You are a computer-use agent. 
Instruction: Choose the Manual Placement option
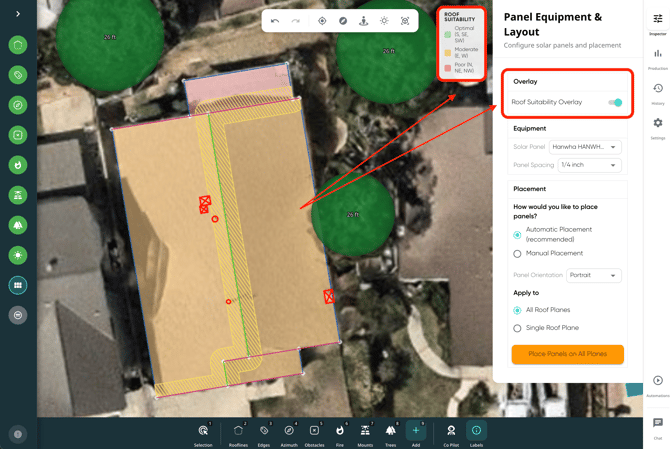517,254
